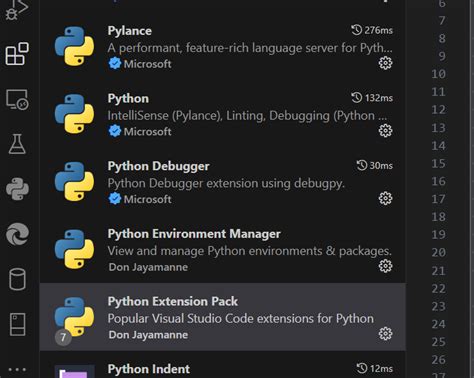Open Python Indent extension title

pos(149,369)
